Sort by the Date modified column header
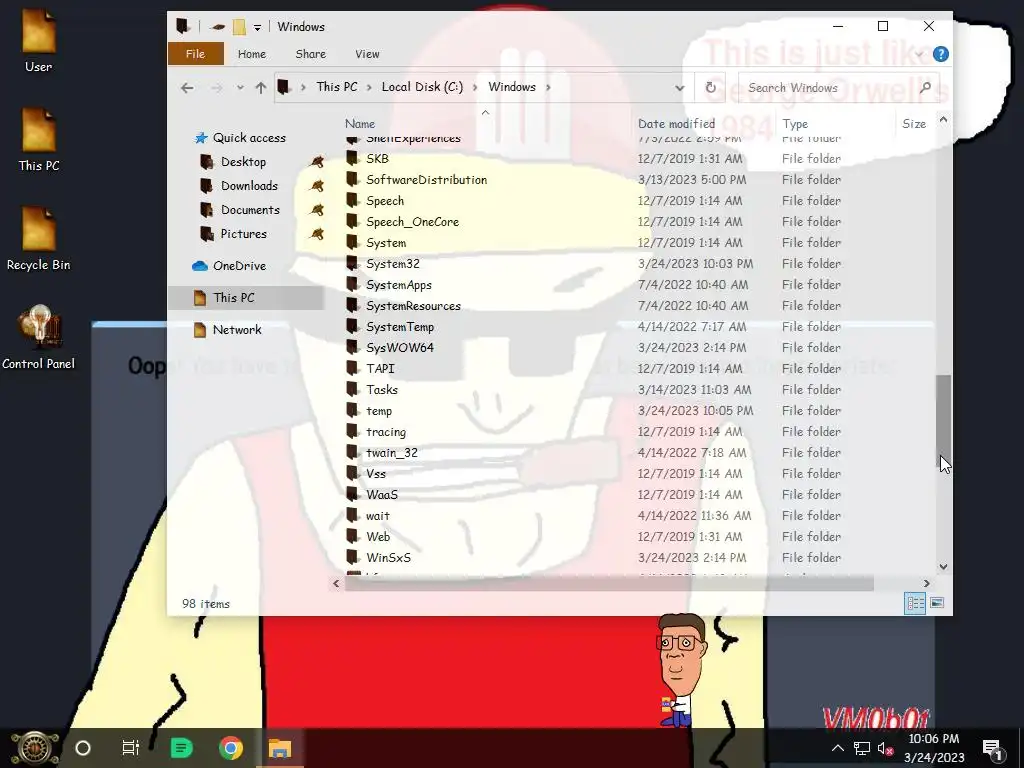 [x=677, y=124]
